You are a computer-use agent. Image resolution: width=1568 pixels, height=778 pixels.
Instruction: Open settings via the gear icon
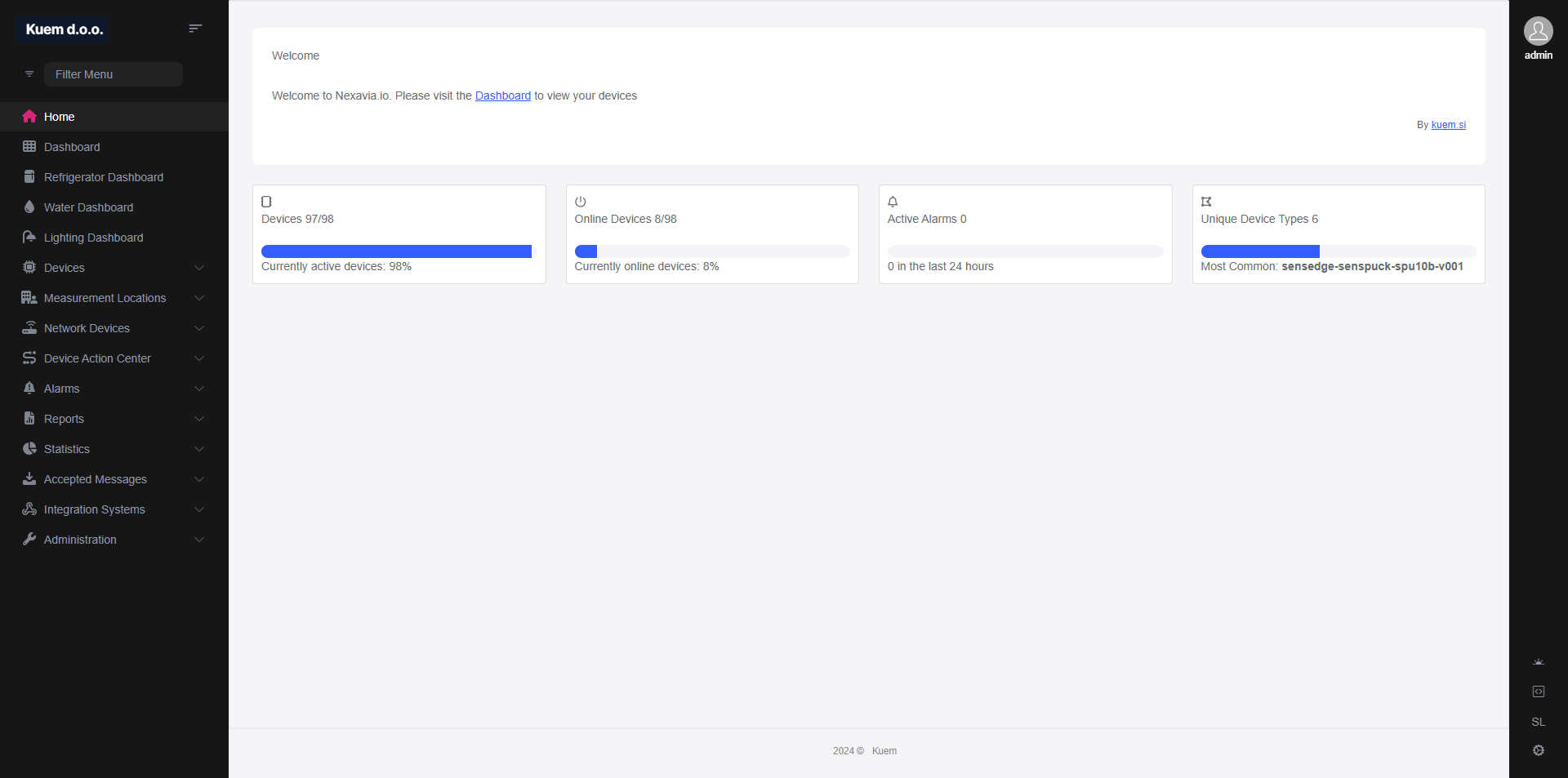(x=1539, y=750)
